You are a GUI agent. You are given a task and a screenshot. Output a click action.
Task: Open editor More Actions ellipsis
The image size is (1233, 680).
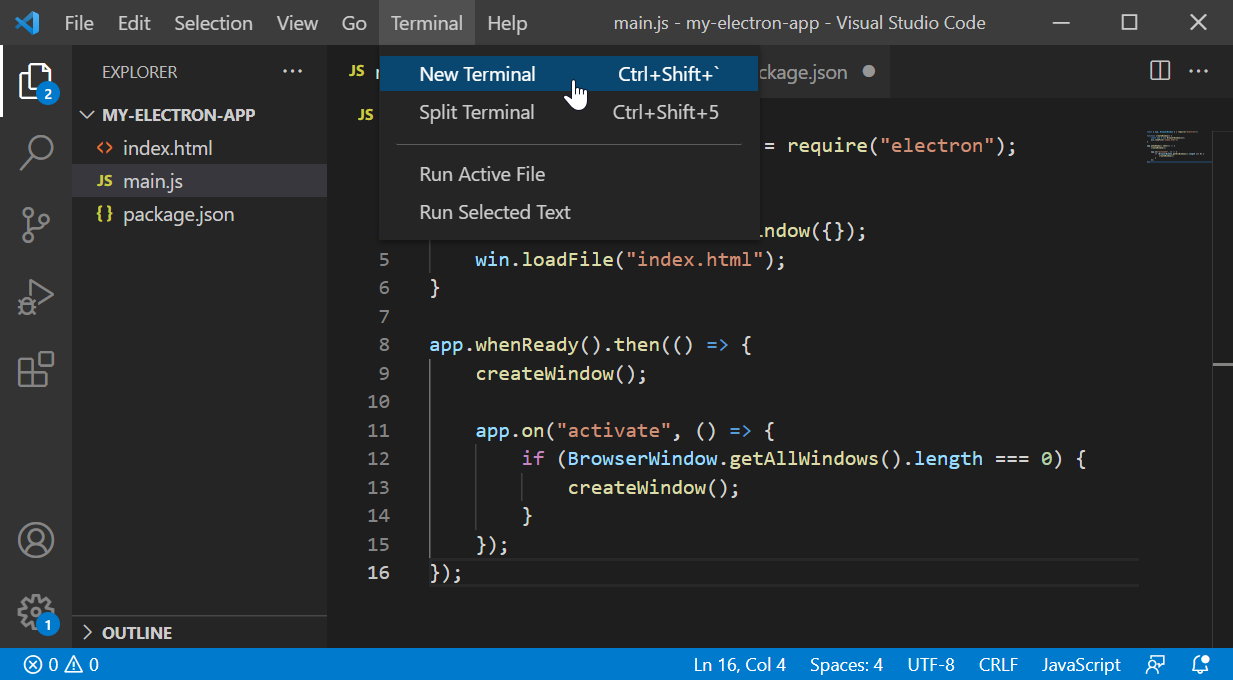pyautogui.click(x=1198, y=71)
